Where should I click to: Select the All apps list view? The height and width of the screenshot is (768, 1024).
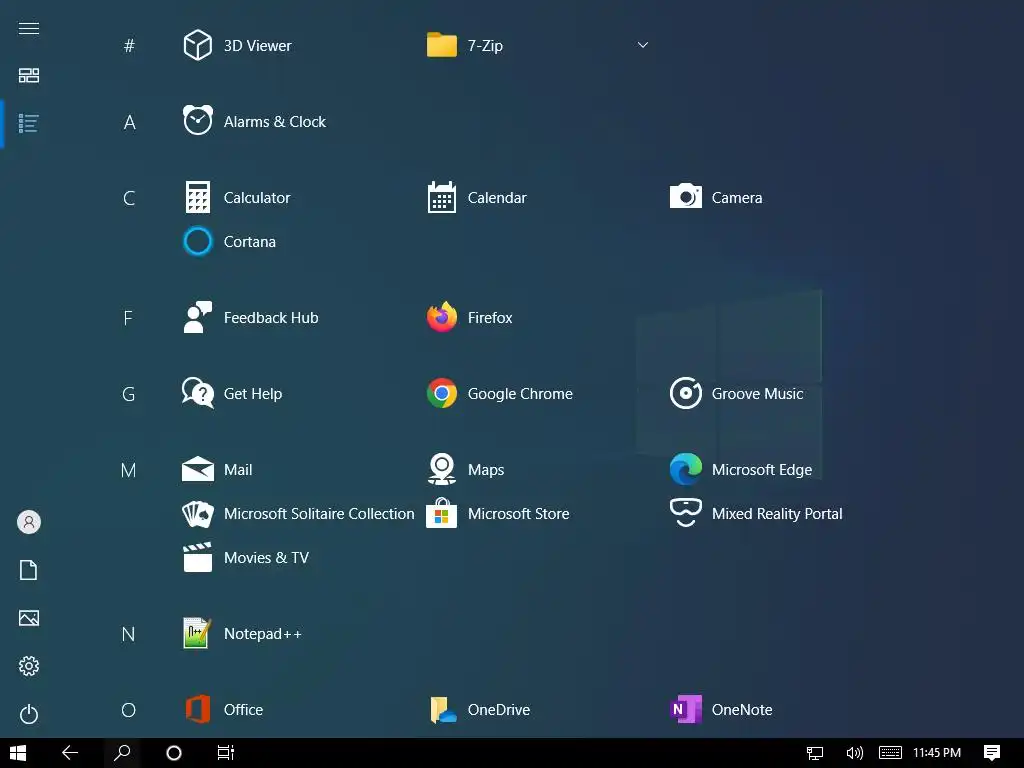(x=29, y=123)
